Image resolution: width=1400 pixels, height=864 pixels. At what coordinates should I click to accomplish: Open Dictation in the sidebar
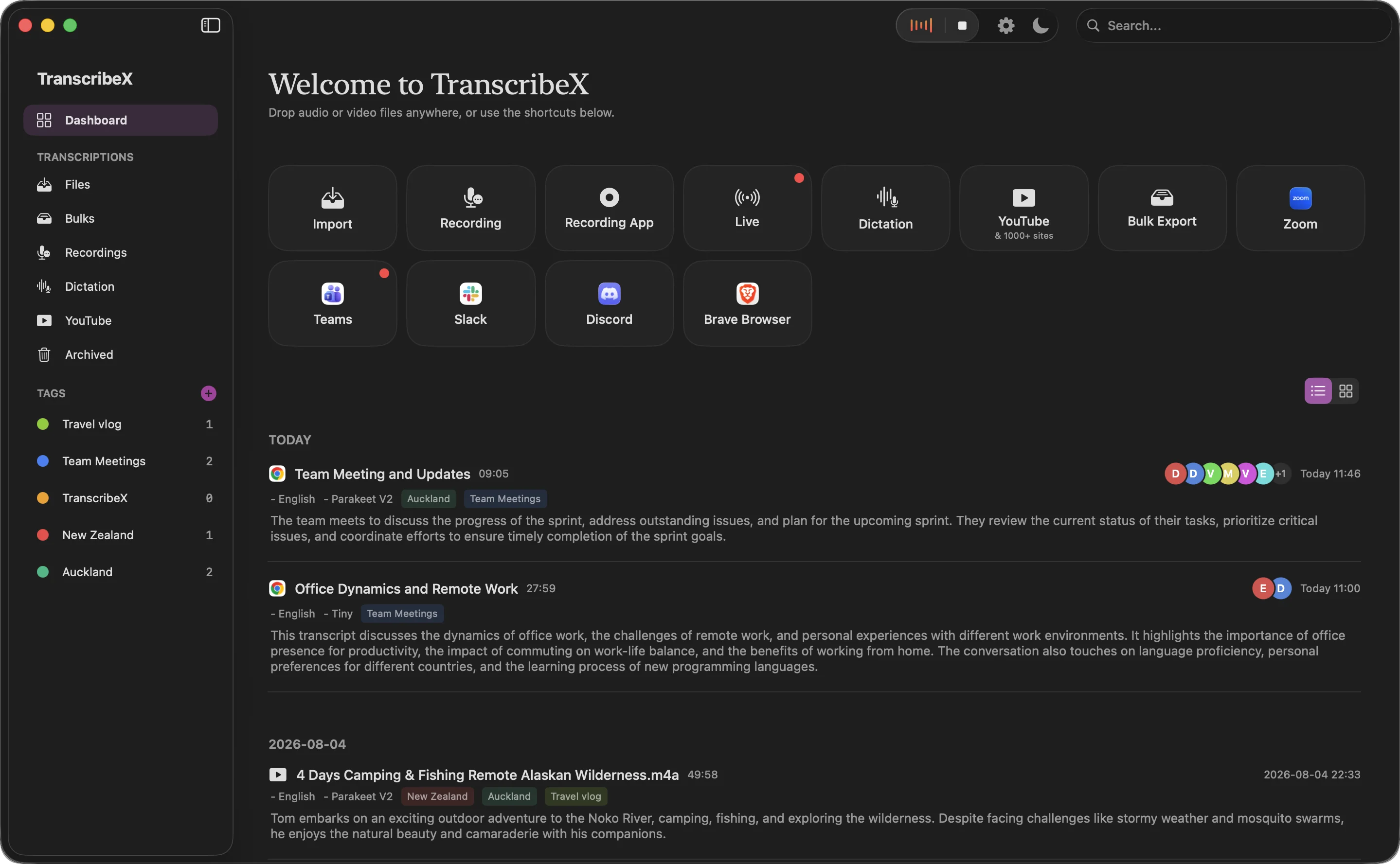click(x=120, y=286)
